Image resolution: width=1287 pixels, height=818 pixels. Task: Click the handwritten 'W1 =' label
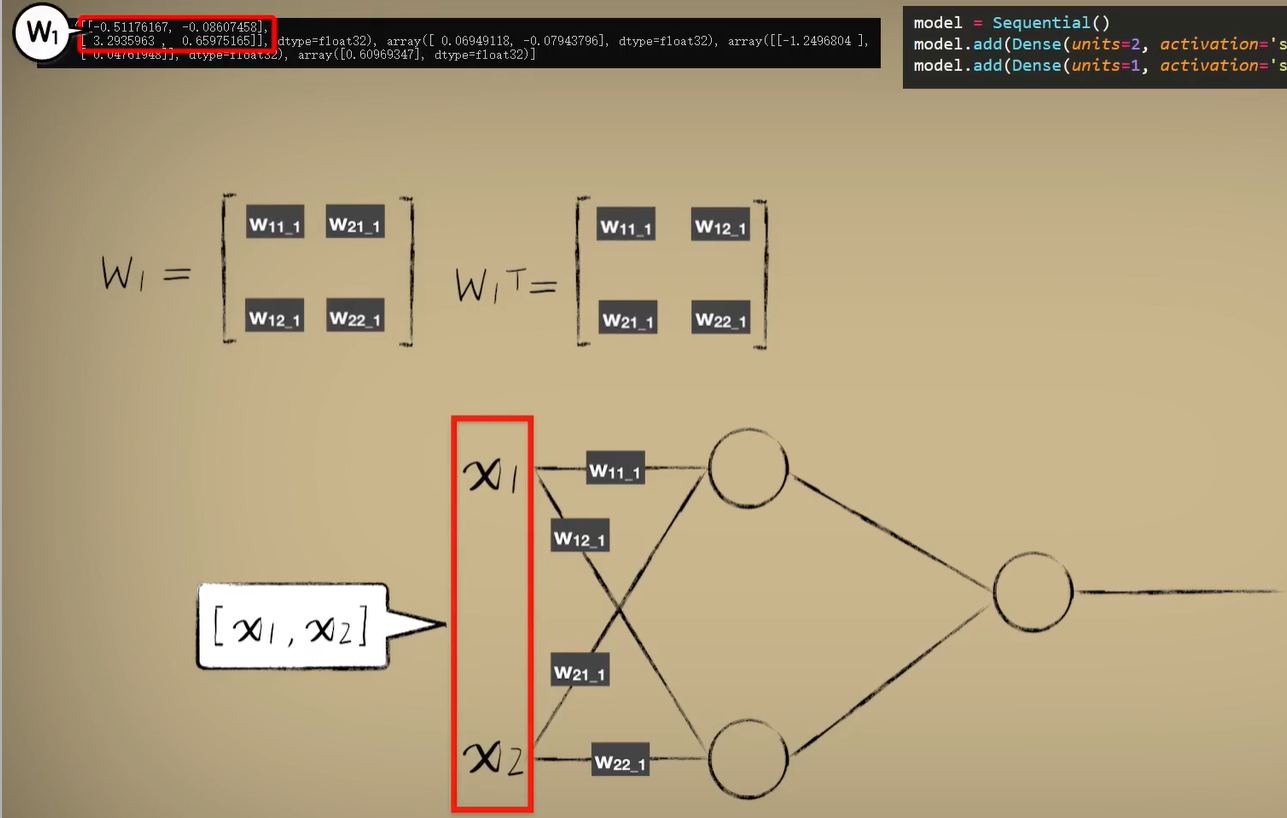tap(145, 272)
